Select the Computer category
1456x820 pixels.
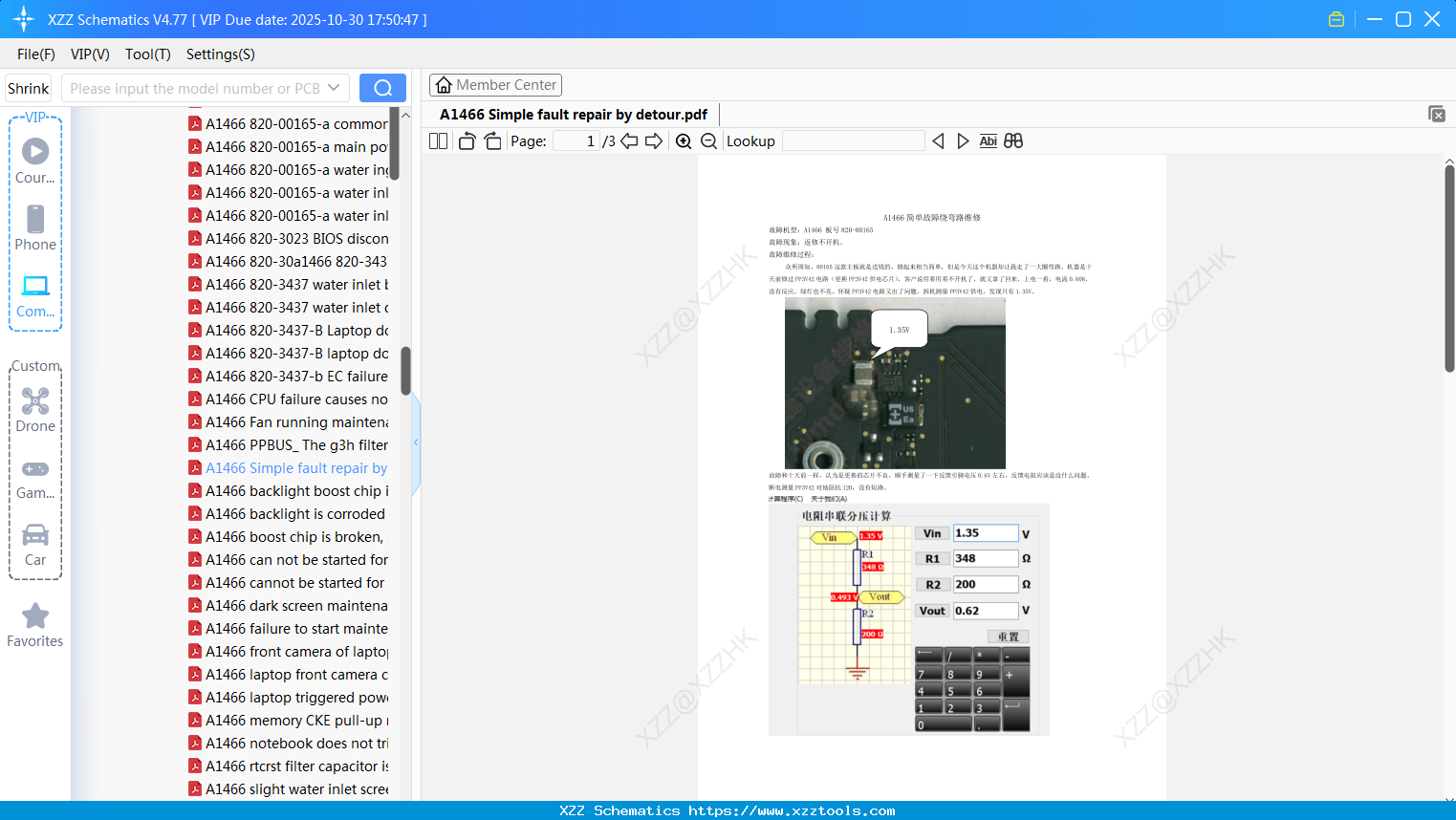point(35,296)
